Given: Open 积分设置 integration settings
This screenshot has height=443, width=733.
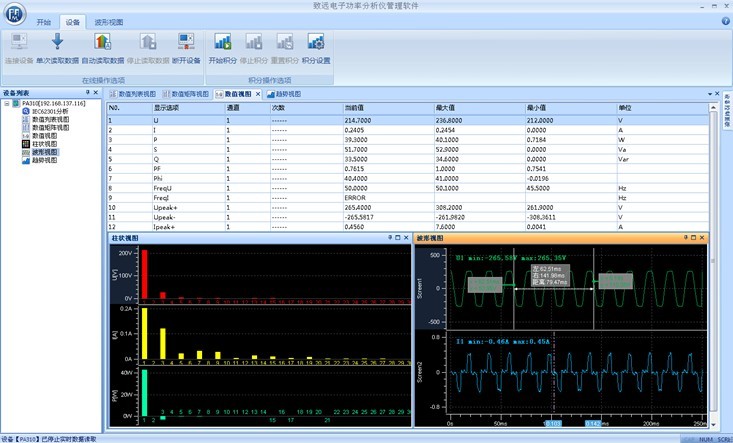Looking at the screenshot, I should click(x=316, y=41).
